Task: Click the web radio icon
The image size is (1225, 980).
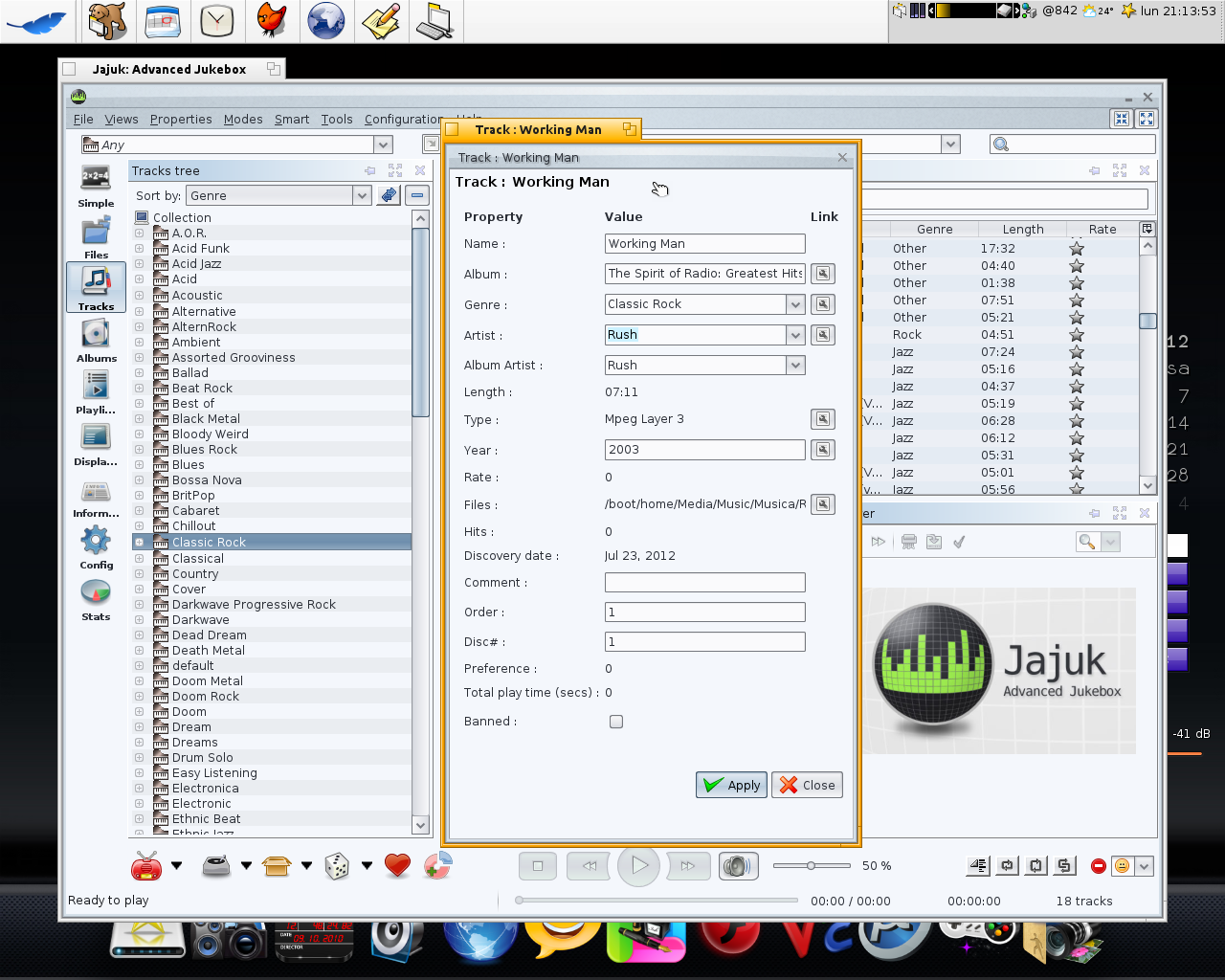Action: [146, 865]
